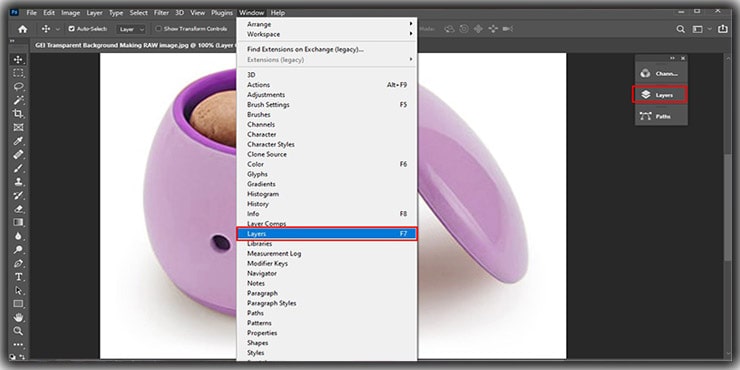Open the Help menu
The width and height of the screenshot is (740, 370).
point(278,13)
